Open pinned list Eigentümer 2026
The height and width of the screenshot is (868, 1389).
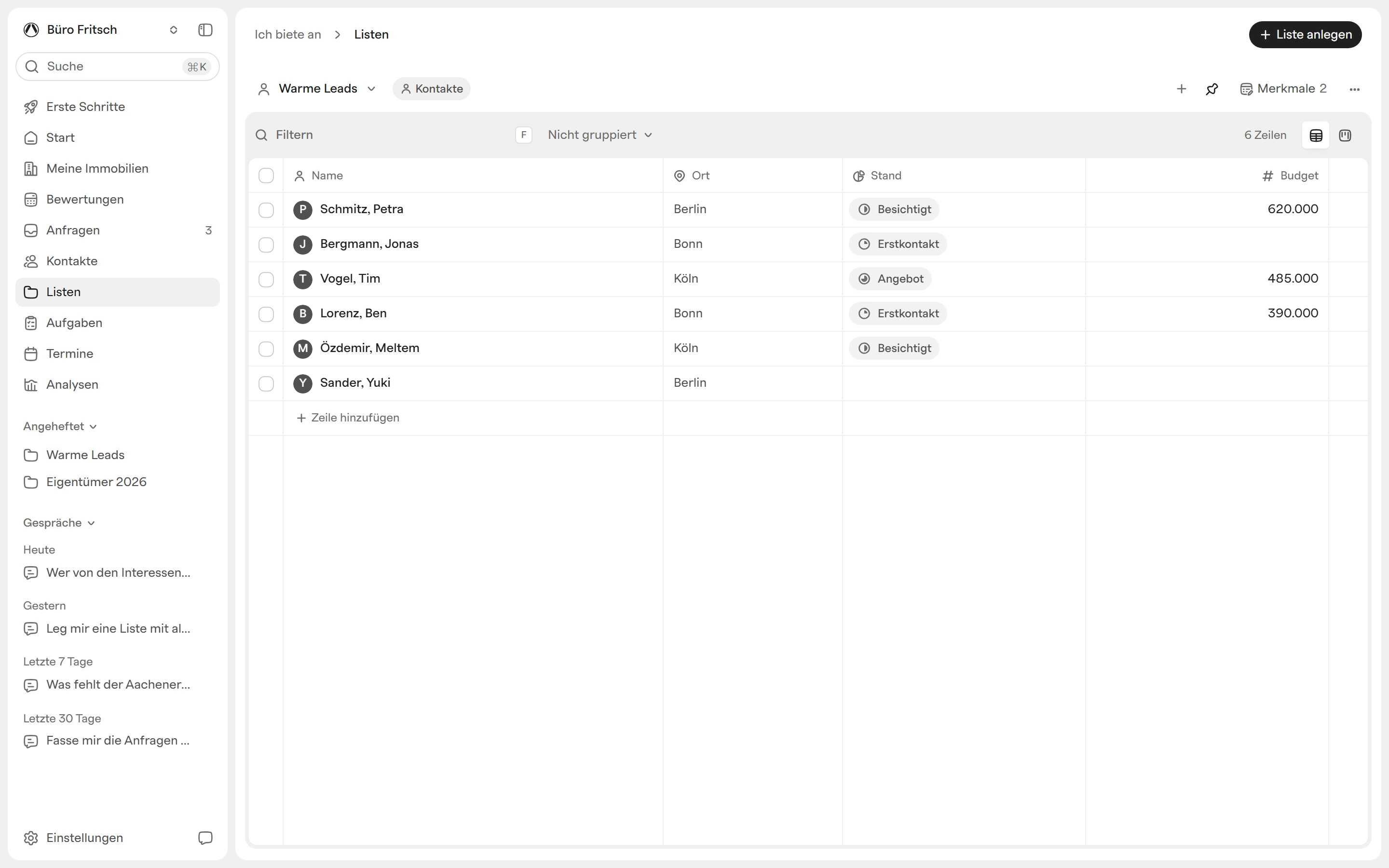pyautogui.click(x=118, y=482)
